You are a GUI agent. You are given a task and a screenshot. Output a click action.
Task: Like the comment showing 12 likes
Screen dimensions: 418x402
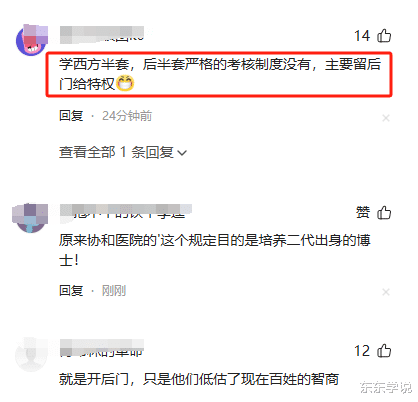(x=384, y=351)
